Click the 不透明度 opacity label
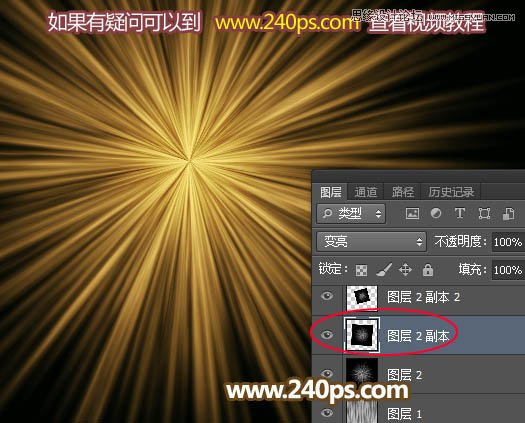Screen dimensions: 525x423 click(x=460, y=241)
